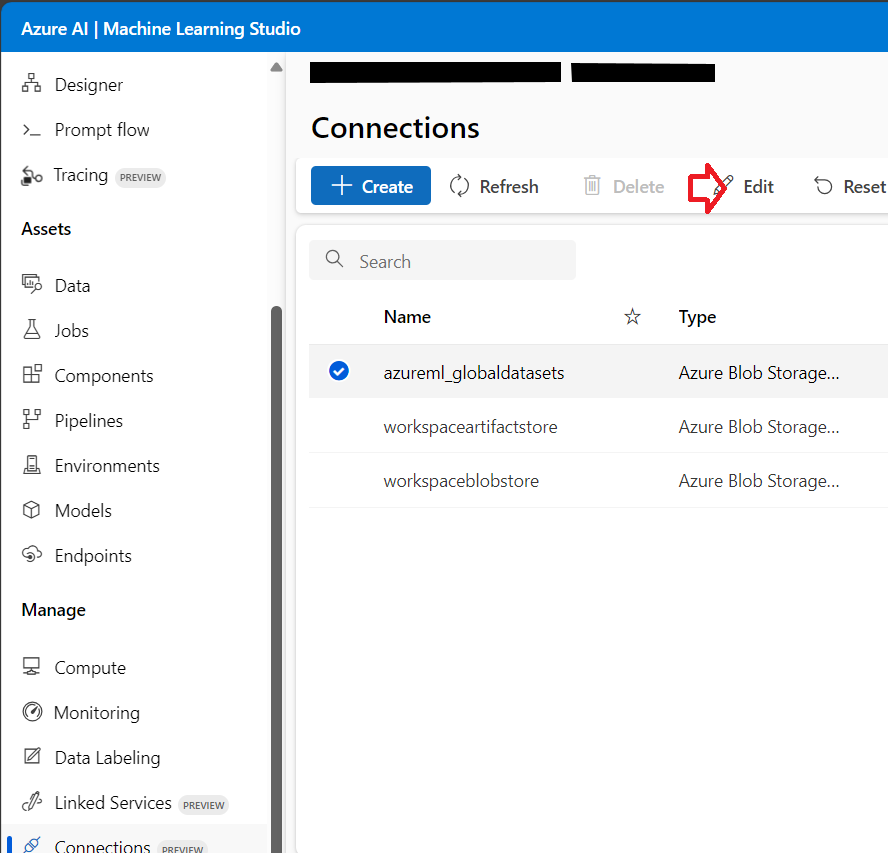Go to Data Labeling page label

tap(108, 758)
